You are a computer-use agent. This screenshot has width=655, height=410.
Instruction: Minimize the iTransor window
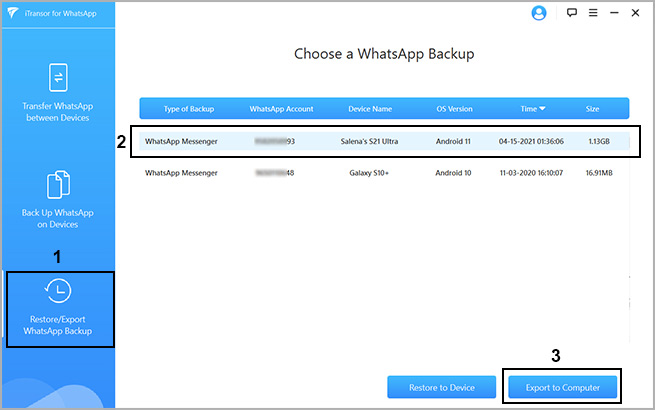(613, 13)
